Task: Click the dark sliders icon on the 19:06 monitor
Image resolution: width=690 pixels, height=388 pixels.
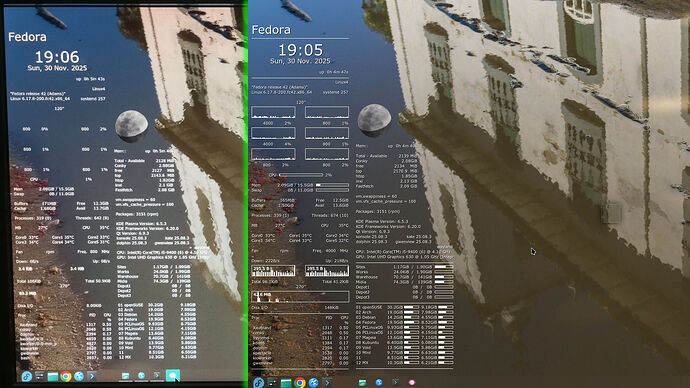Action: 40,376
